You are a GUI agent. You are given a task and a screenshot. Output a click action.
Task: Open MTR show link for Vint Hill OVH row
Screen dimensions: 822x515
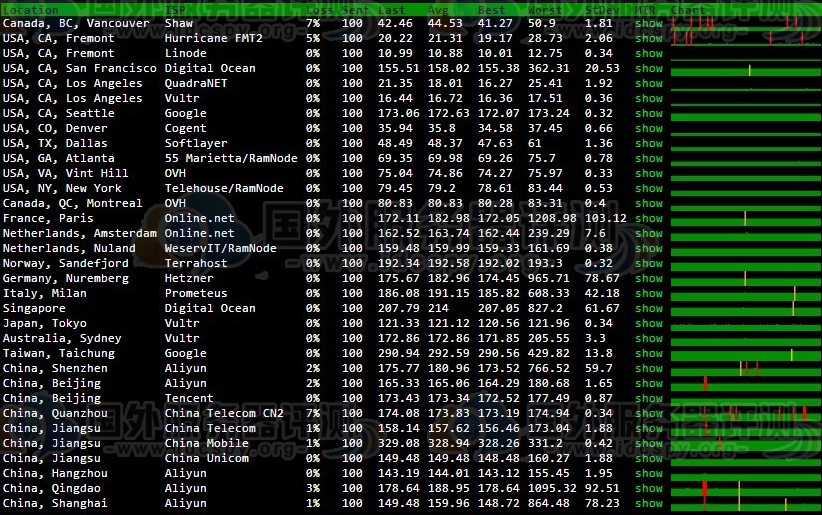[x=648, y=173]
